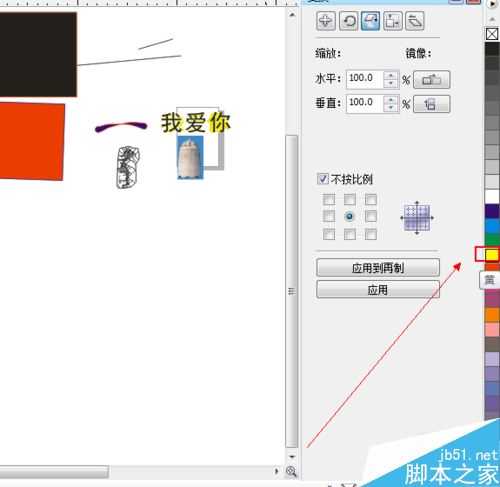Pick the pink swatch in the color palette

[492, 329]
